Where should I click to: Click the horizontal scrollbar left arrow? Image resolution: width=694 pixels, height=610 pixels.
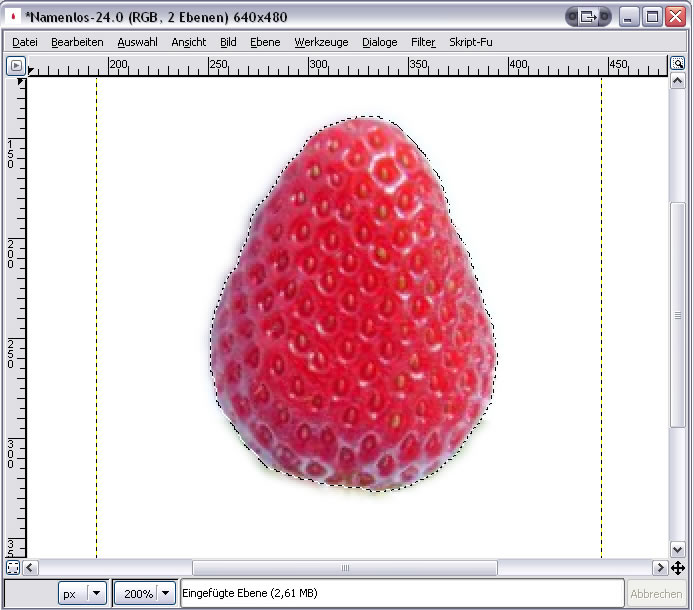pos(32,567)
